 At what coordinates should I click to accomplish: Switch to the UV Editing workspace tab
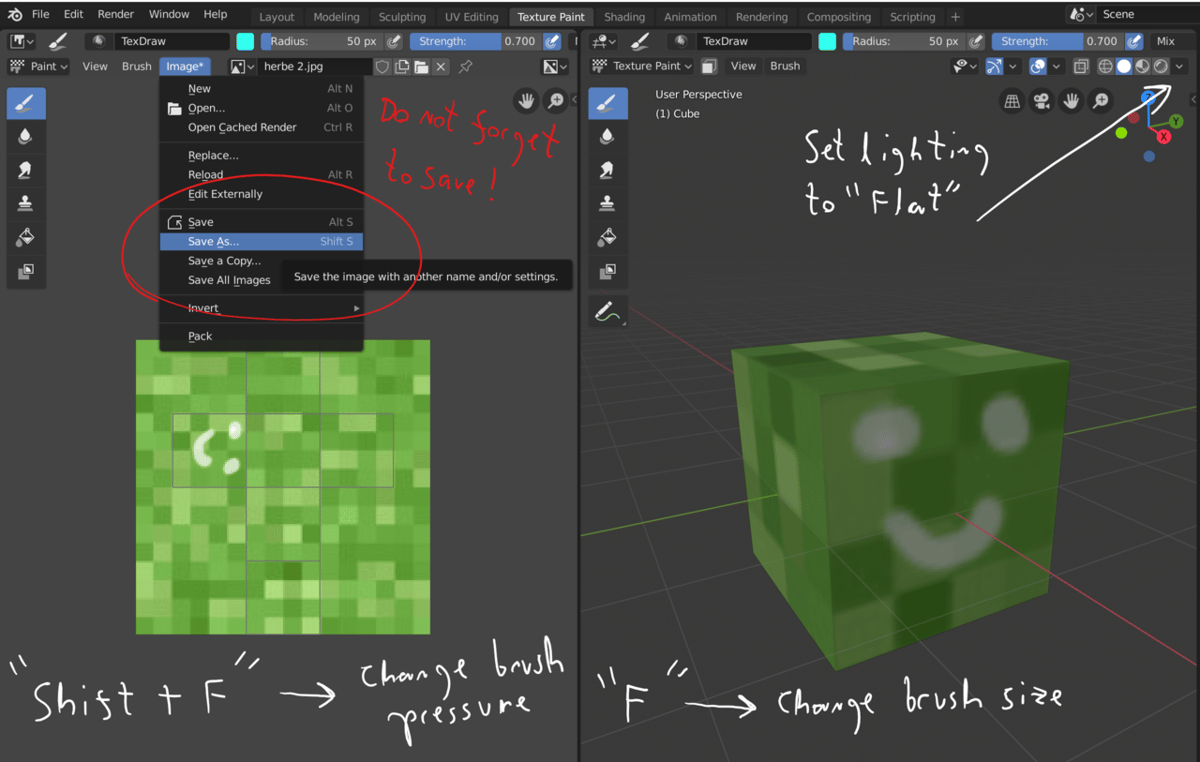tap(471, 17)
